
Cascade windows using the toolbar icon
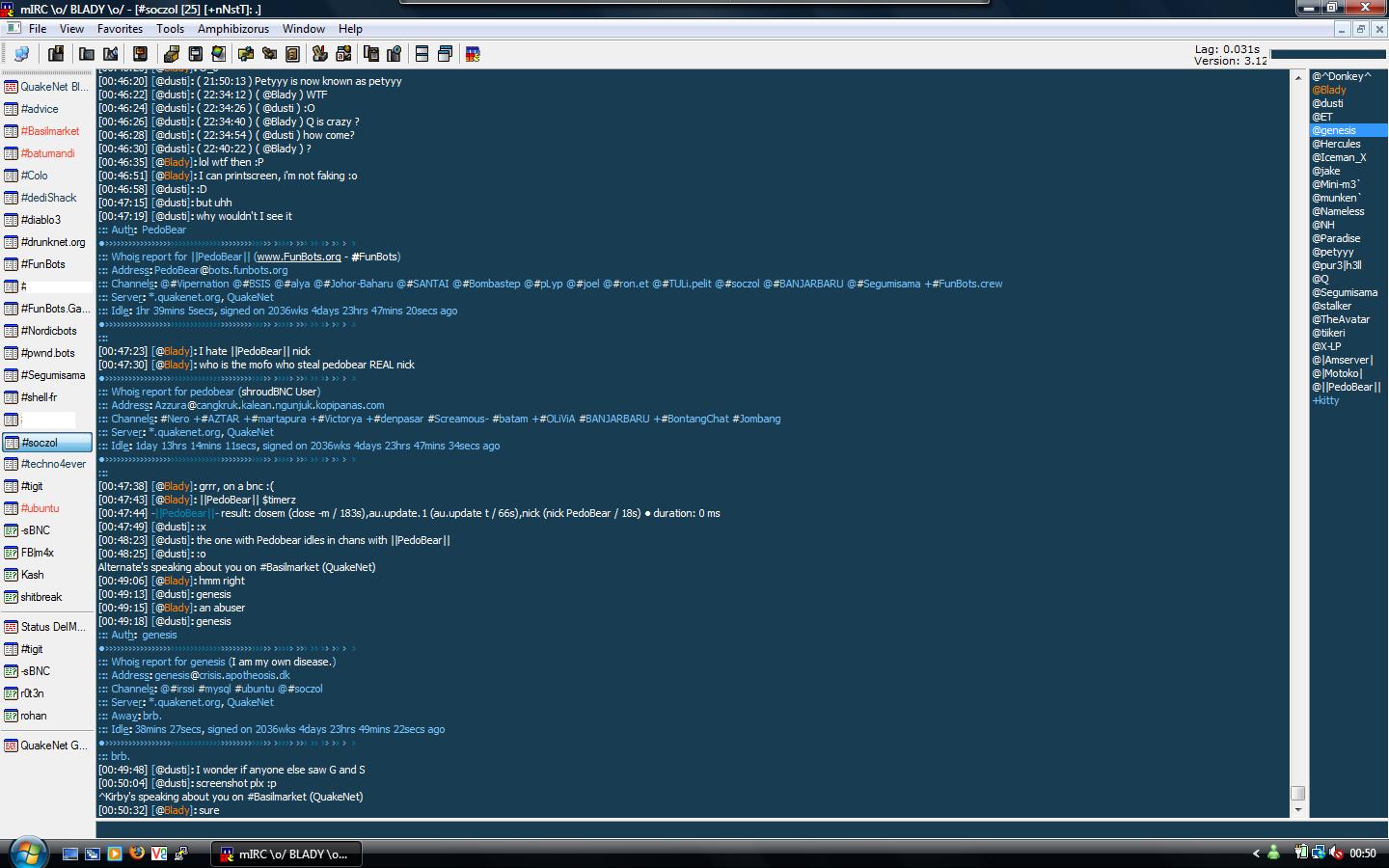point(445,54)
